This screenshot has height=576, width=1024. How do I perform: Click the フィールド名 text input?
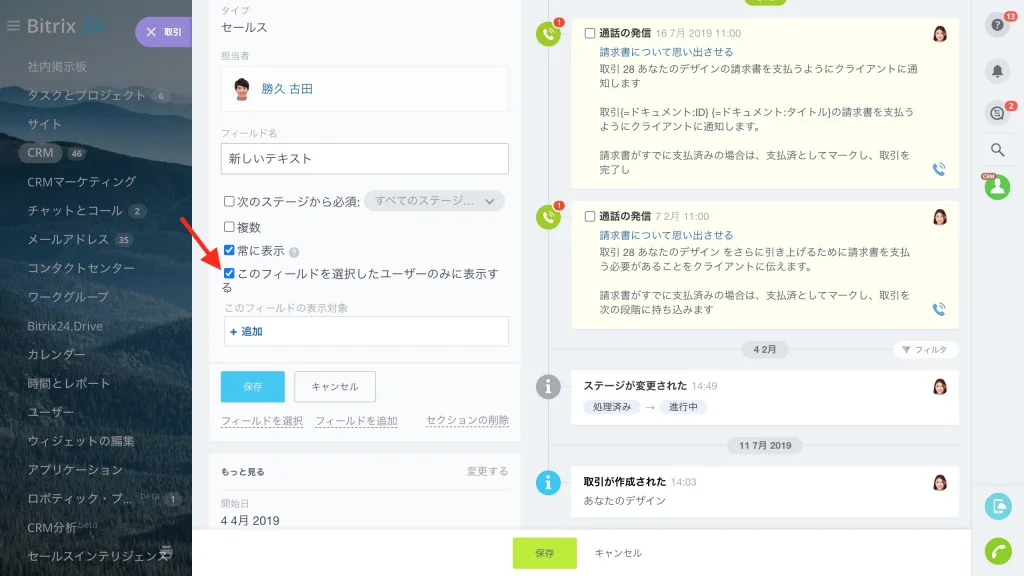(364, 159)
